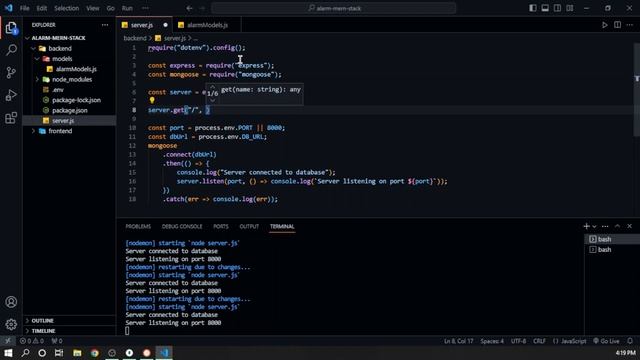The height and width of the screenshot is (360, 640).
Task: Expand the node_modules folder
Action: pos(37,80)
